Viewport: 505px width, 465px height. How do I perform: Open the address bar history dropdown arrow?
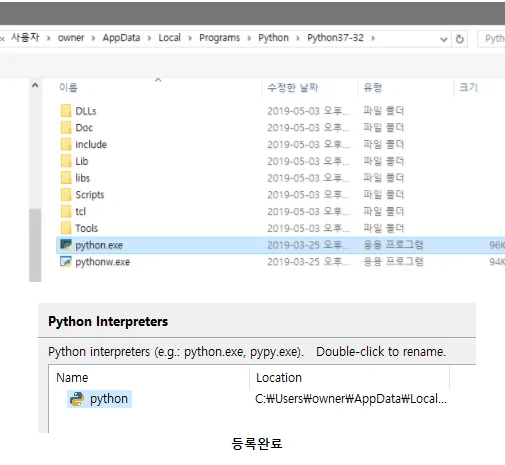coord(443,39)
